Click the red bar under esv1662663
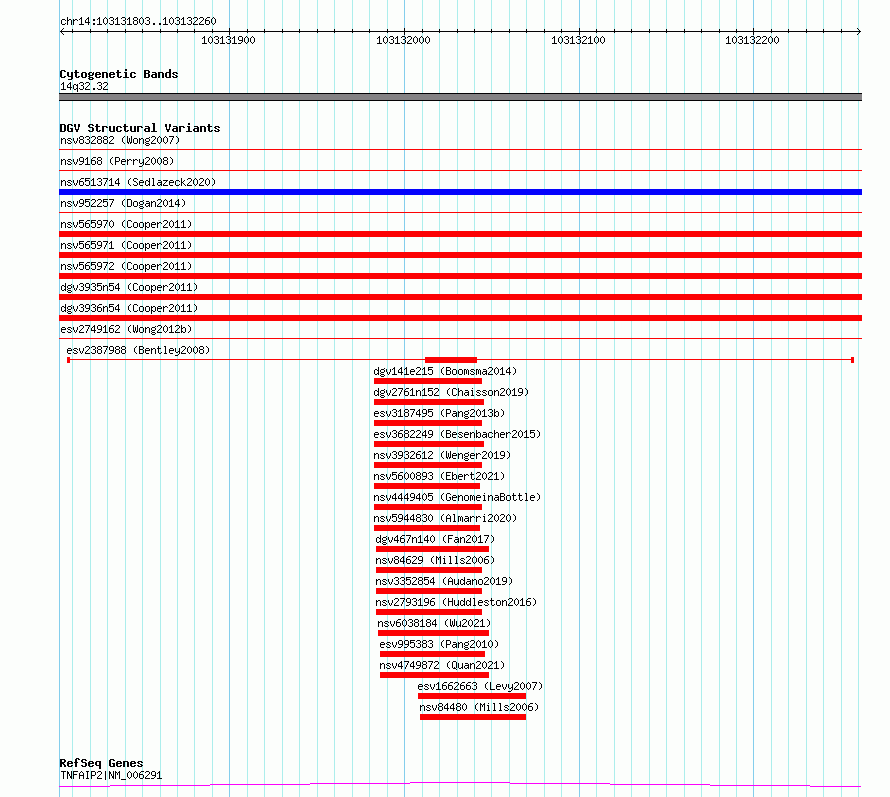 472,696
